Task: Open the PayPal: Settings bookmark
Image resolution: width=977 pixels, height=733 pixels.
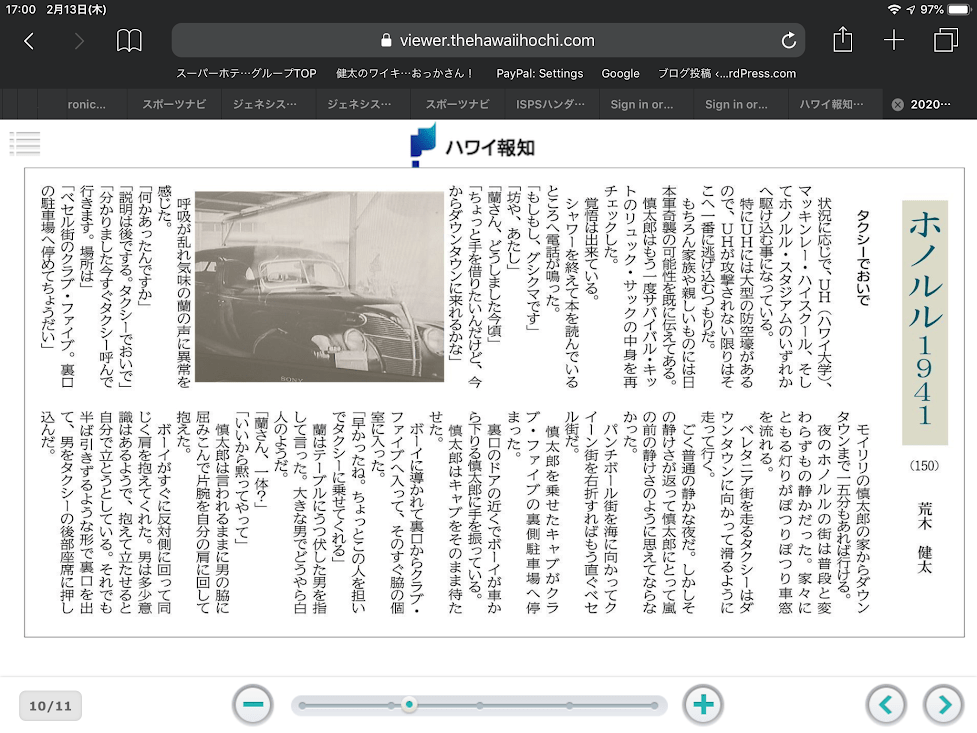Action: (x=539, y=73)
